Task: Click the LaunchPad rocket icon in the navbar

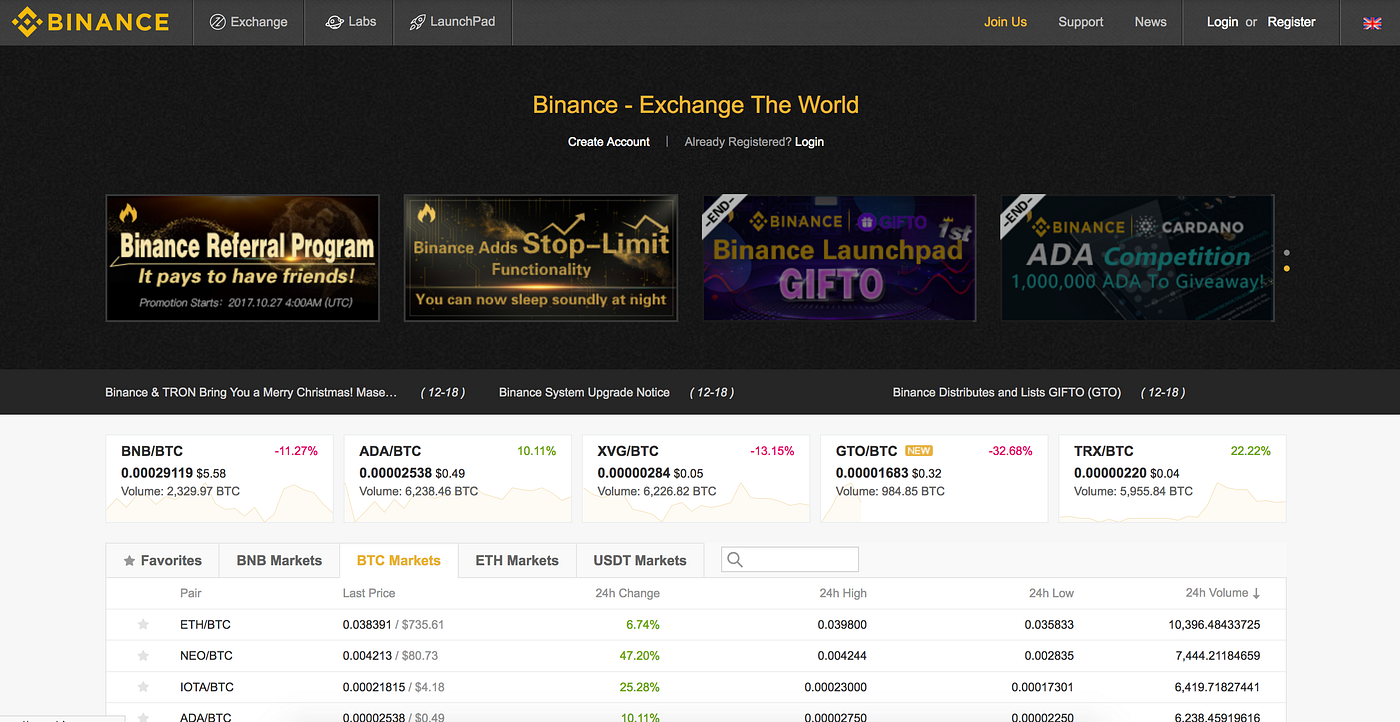Action: pyautogui.click(x=418, y=22)
